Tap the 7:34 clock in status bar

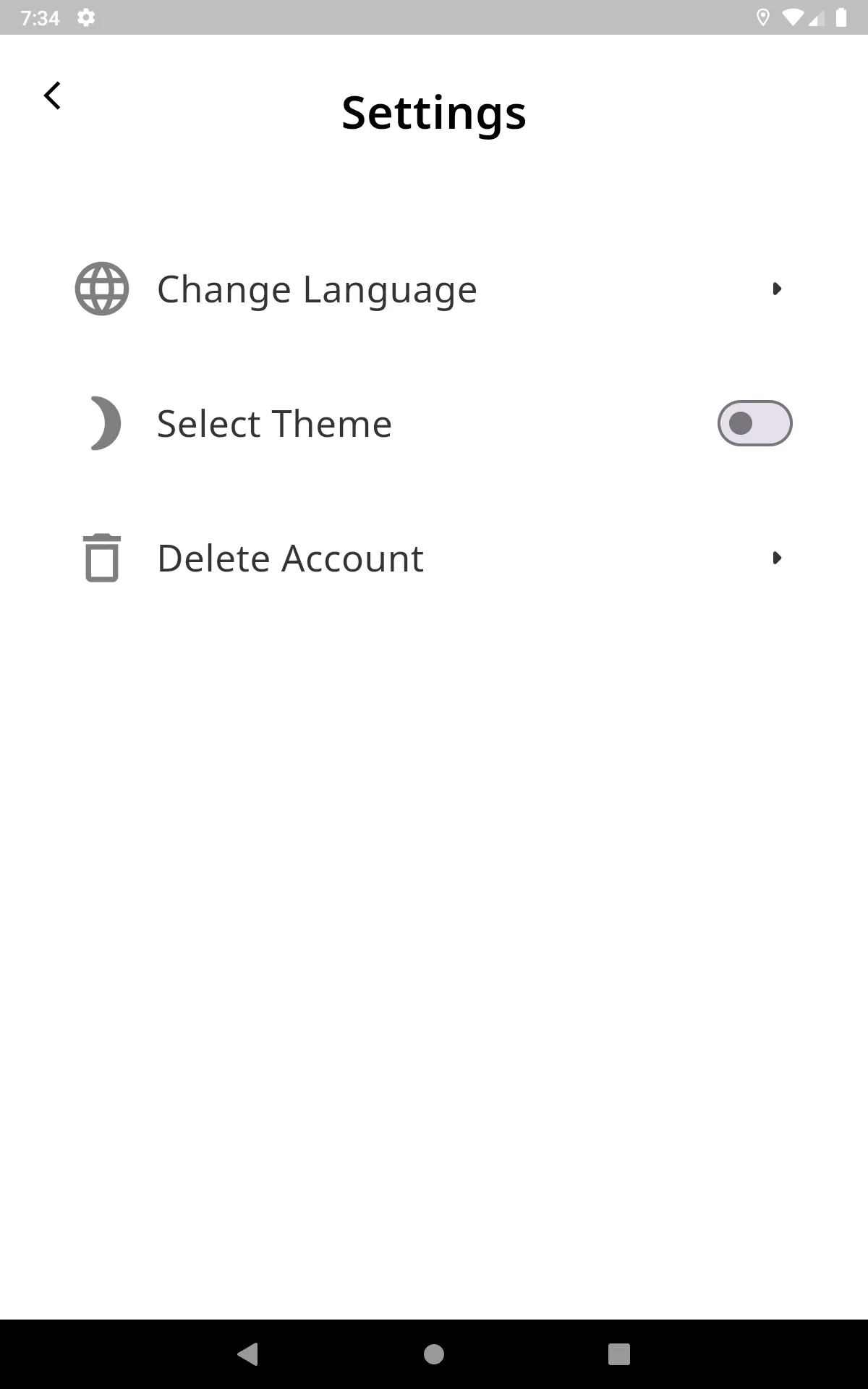[x=40, y=17]
